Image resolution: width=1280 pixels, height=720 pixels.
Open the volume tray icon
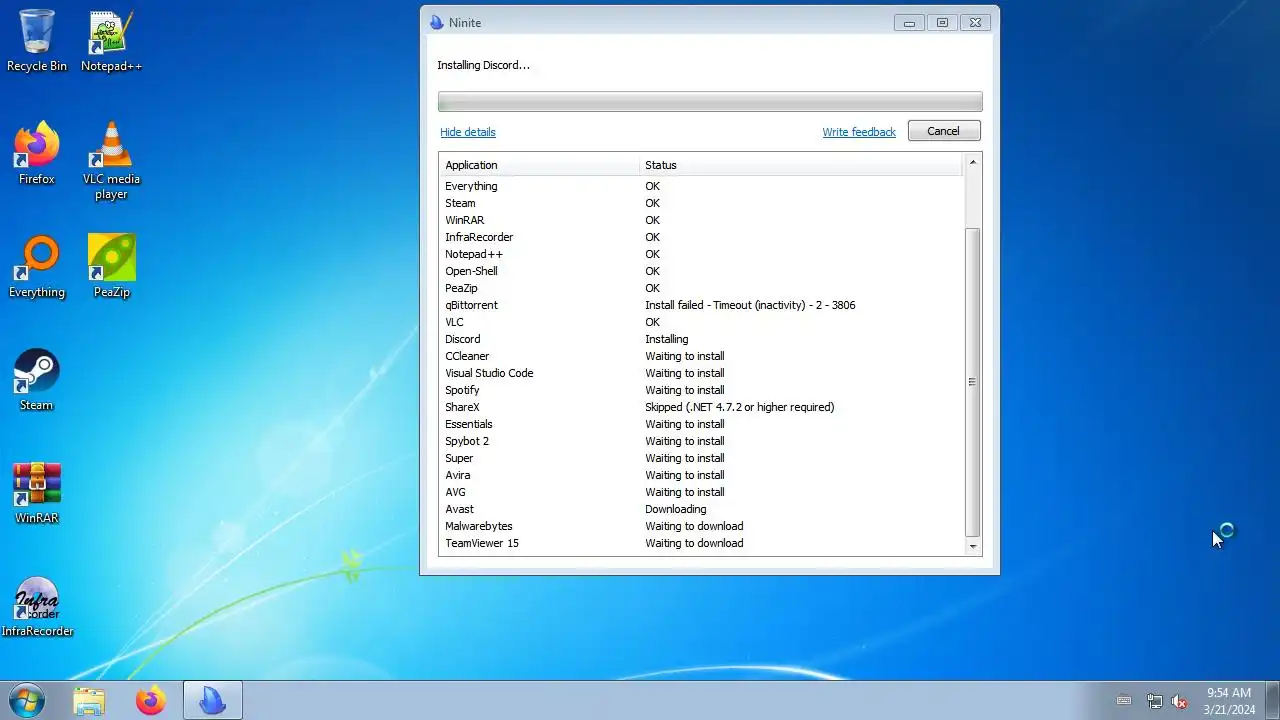click(x=1179, y=701)
